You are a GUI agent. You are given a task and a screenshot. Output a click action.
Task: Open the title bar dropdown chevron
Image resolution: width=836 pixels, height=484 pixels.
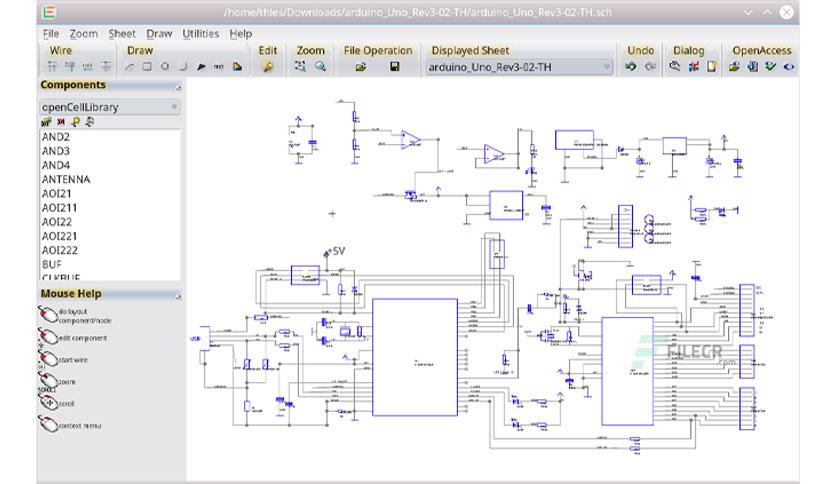(748, 12)
